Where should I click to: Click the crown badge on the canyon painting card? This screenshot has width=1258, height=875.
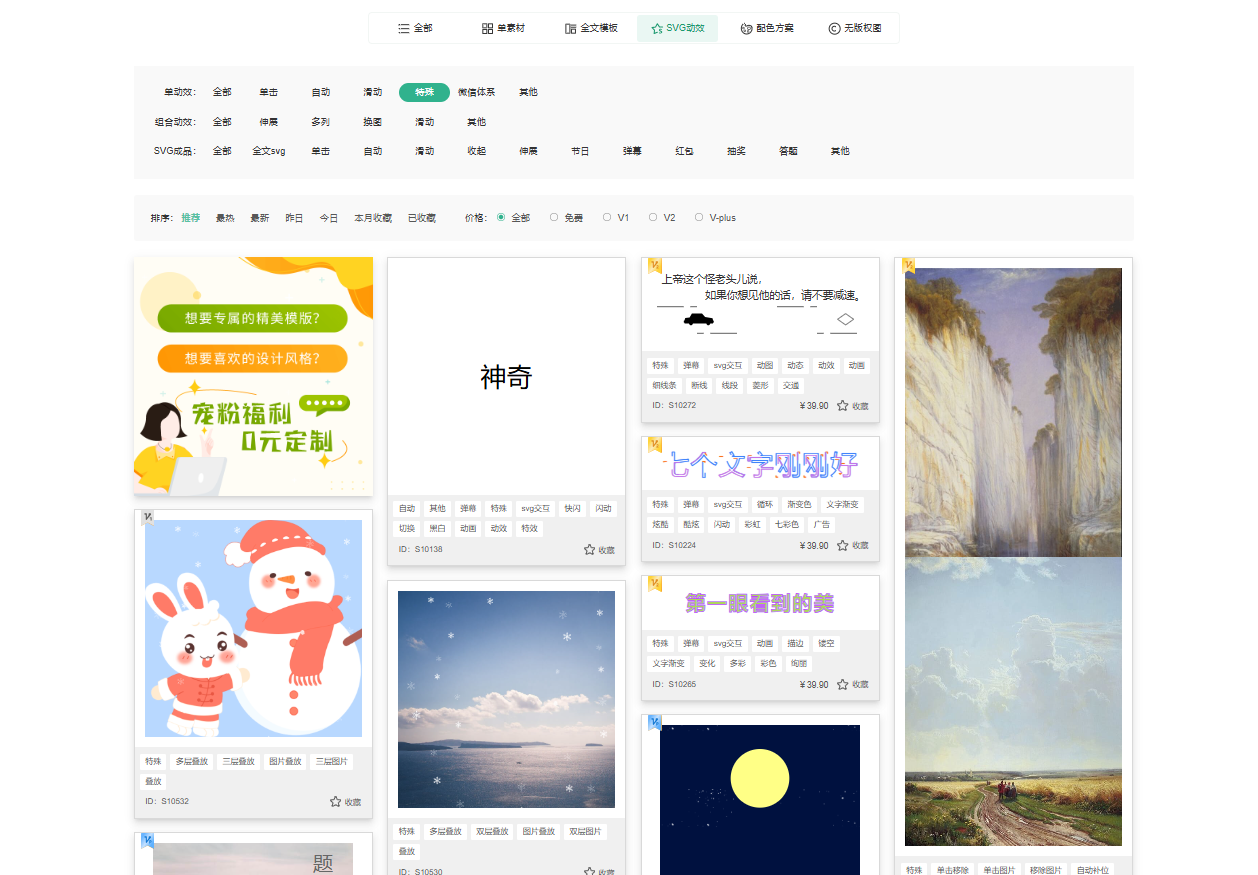[908, 265]
